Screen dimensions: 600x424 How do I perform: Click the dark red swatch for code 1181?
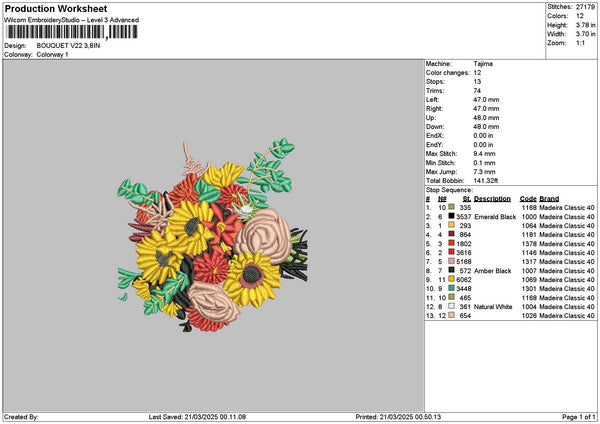point(452,234)
